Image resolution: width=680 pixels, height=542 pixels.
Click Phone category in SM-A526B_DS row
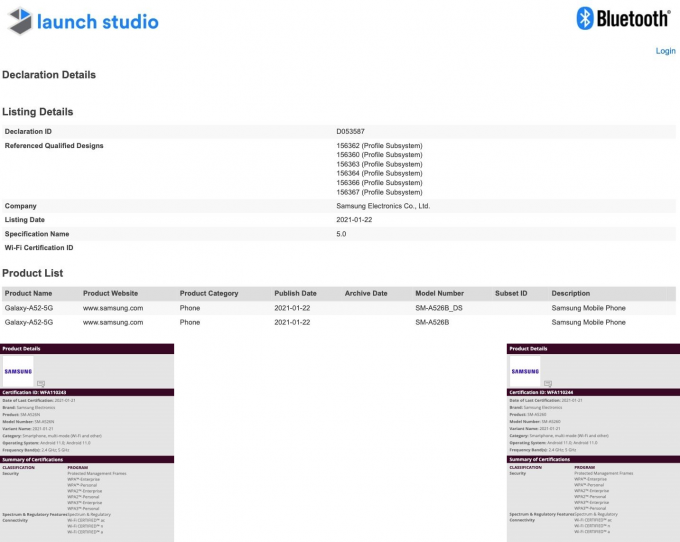(190, 308)
